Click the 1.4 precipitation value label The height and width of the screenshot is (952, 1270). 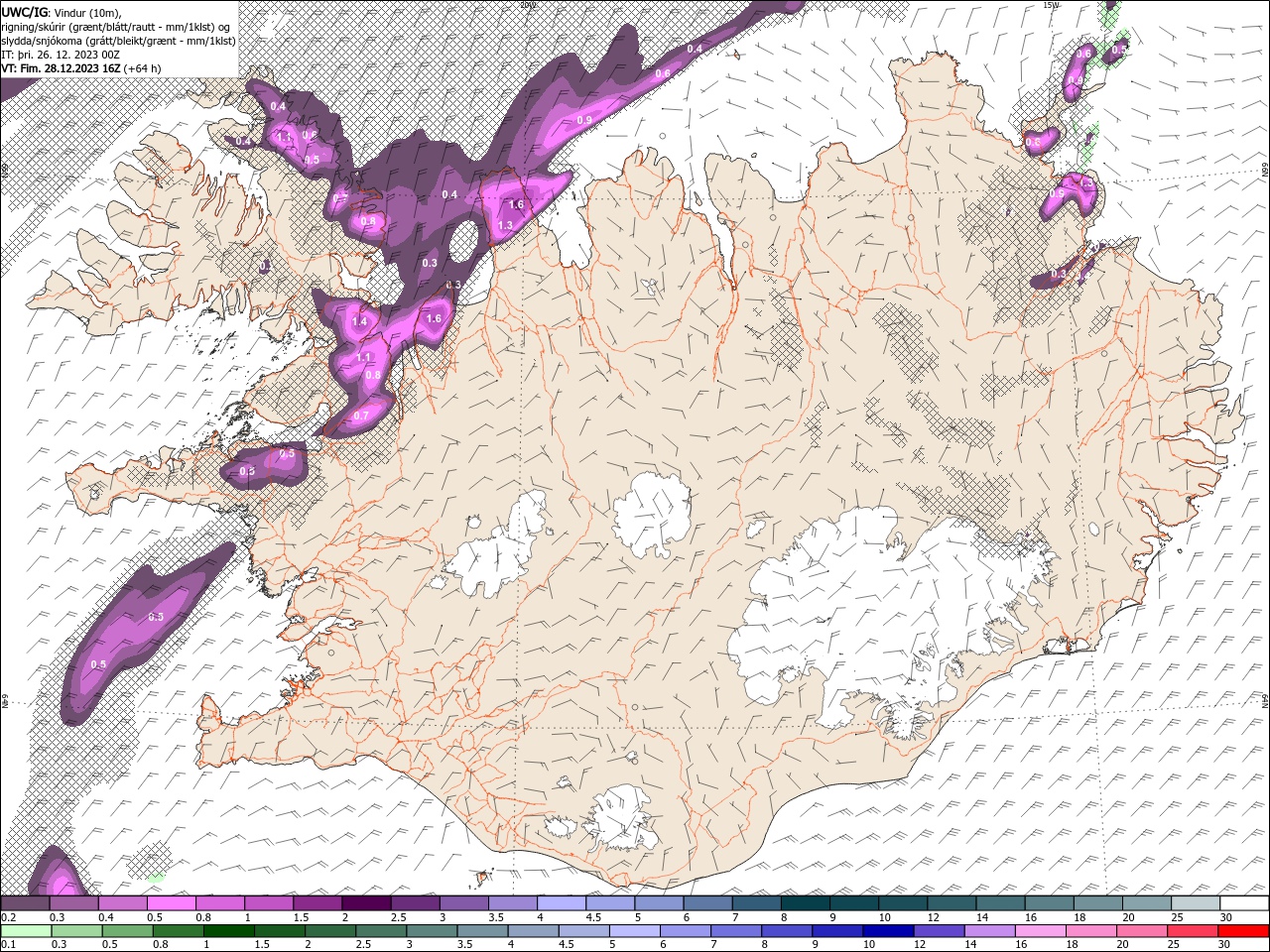point(359,321)
